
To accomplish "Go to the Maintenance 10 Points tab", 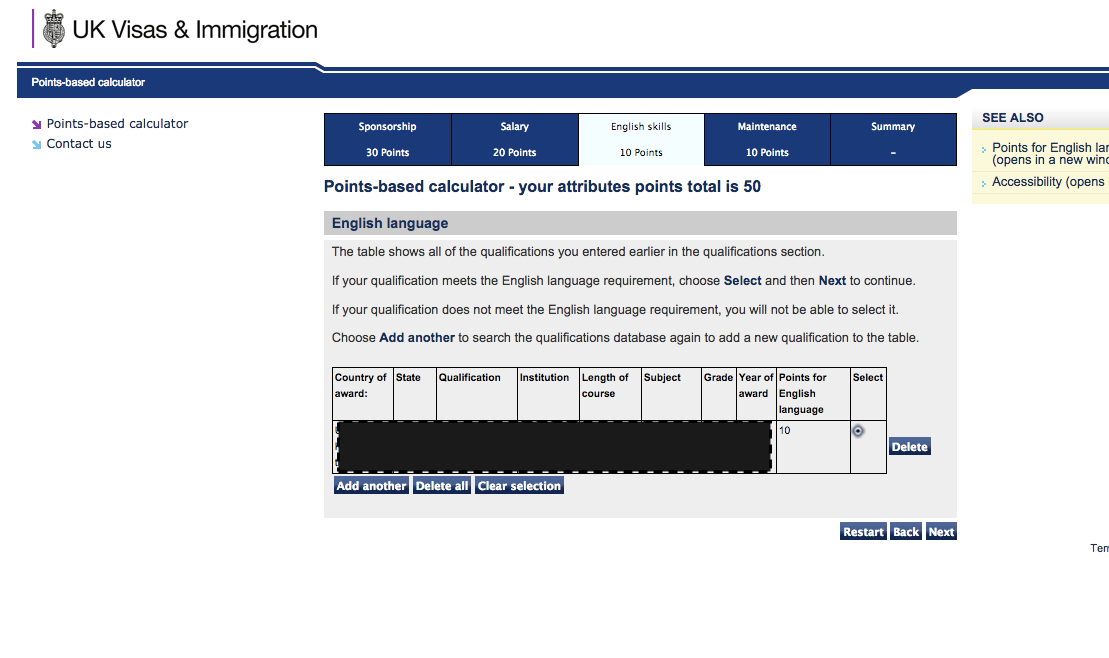I will (767, 139).
